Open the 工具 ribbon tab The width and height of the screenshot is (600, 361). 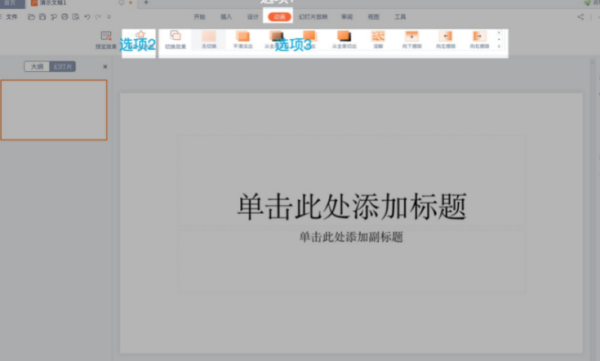[400, 17]
